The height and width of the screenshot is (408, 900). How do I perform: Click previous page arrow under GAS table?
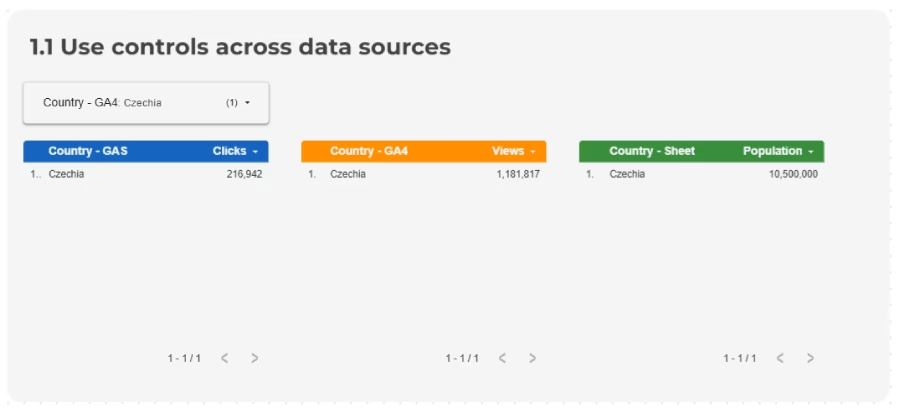pos(225,358)
